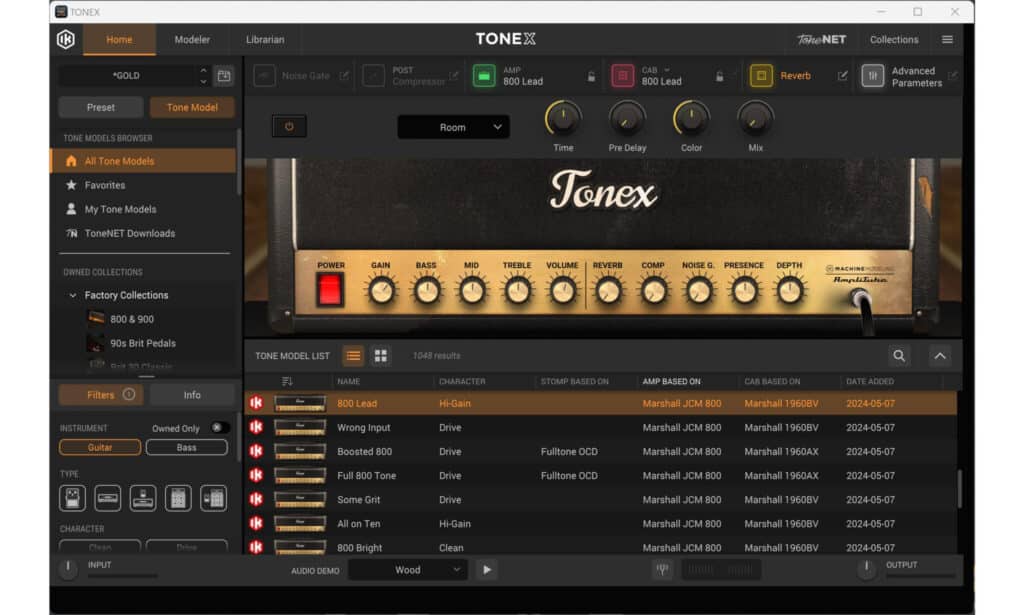
Task: Select Favorites in the browser
Action: [x=143, y=185]
